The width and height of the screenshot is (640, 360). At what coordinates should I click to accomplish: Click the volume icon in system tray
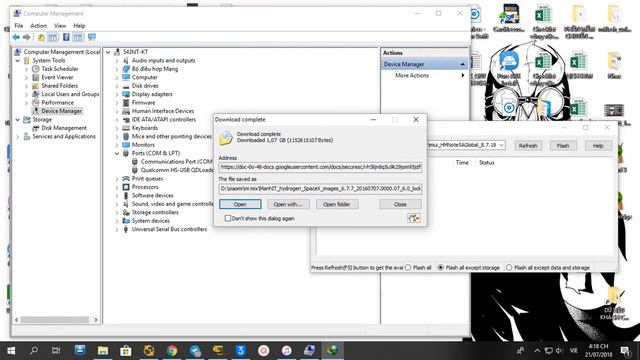[559, 351]
